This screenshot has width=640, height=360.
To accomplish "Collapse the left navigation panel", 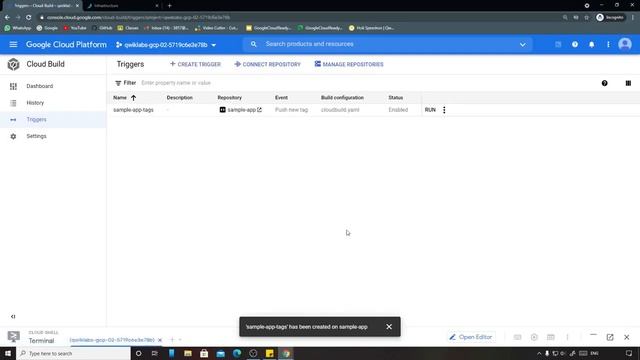I will 13,316.
